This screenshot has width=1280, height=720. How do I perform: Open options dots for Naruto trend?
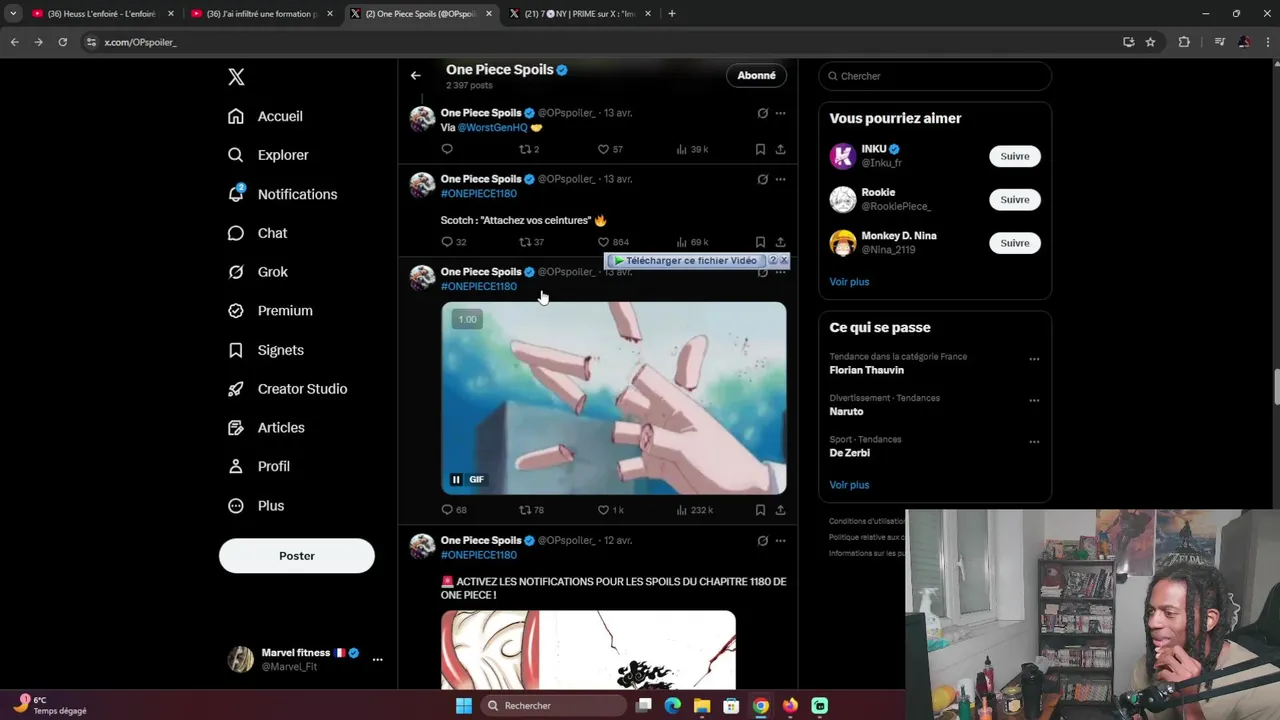[x=1034, y=401]
